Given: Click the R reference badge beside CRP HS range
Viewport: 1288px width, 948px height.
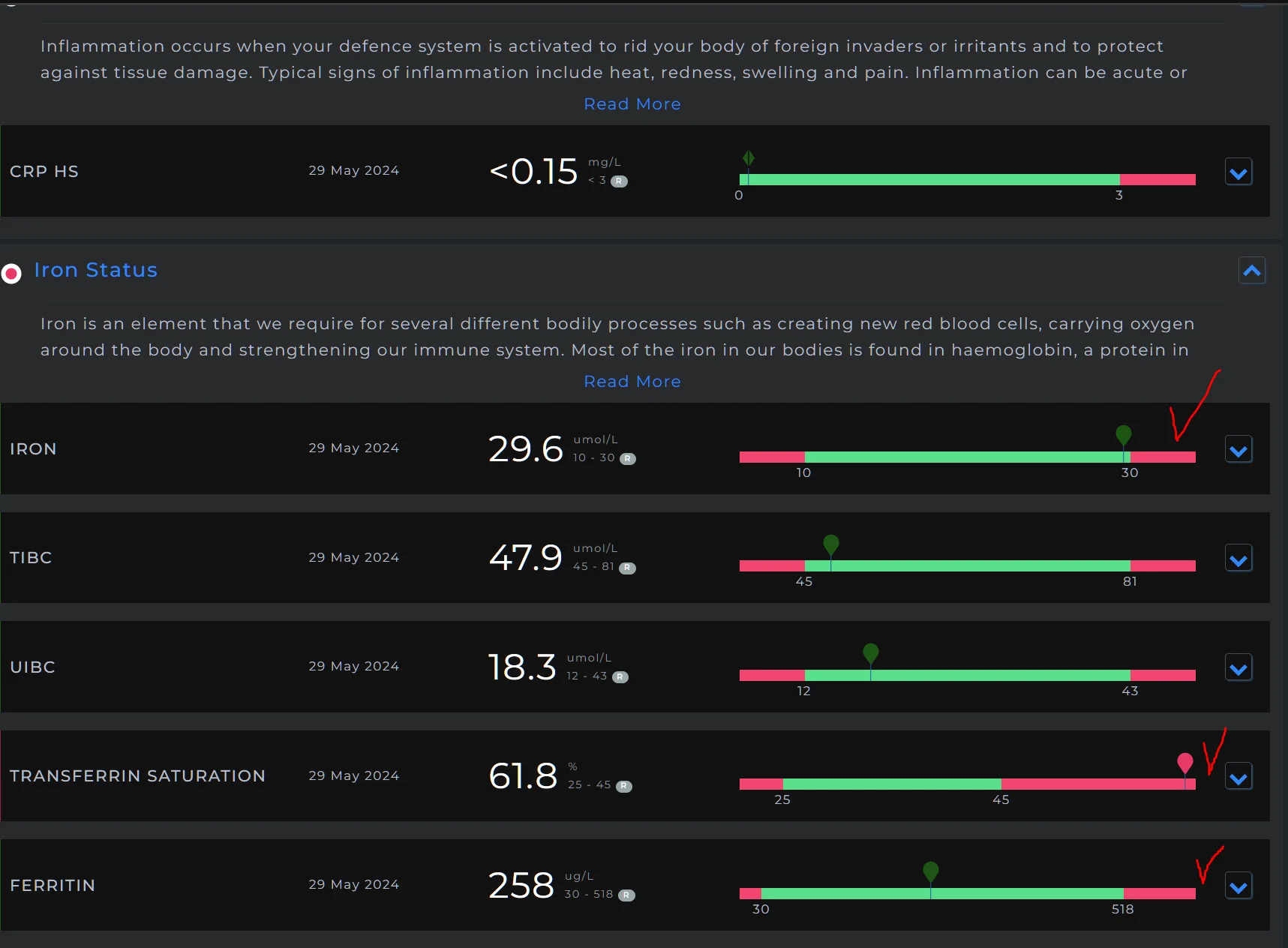Looking at the screenshot, I should [619, 181].
